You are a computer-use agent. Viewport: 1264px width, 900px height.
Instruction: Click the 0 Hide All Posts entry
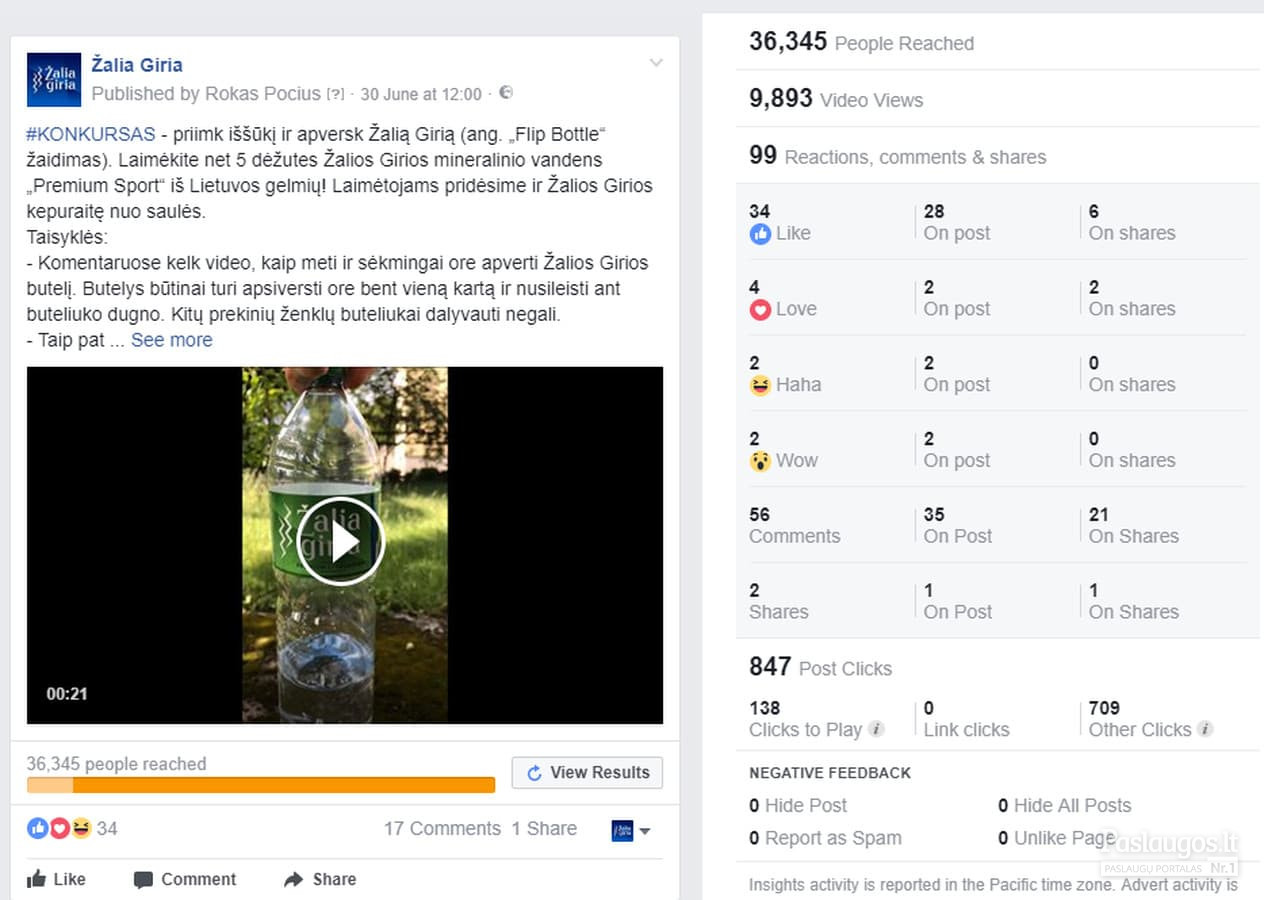pyautogui.click(x=1064, y=805)
